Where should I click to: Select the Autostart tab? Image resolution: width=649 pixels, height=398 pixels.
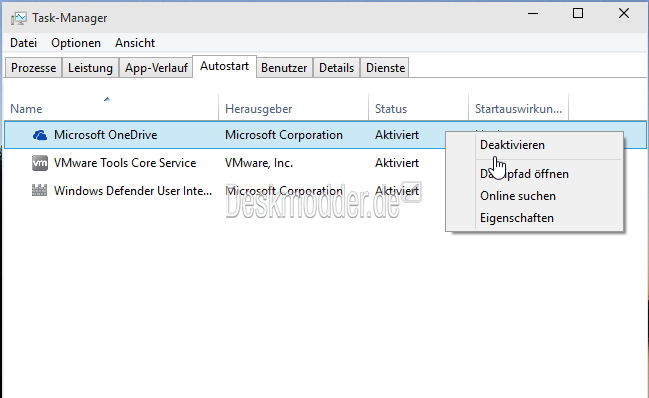coord(225,66)
